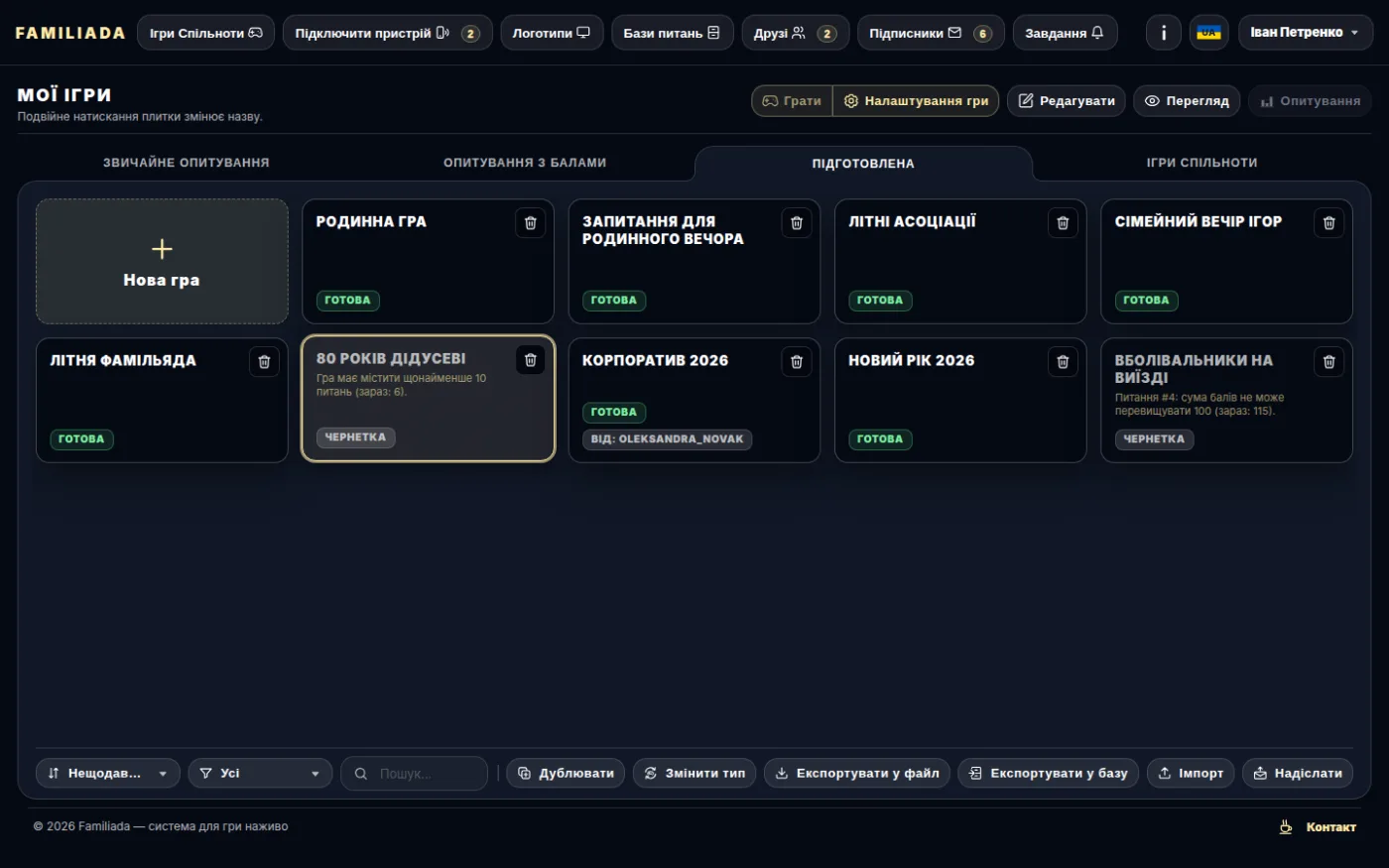Screen dimensions: 1389x868
Task: Click trash icon on Запитання для родинного вечора
Action: coord(797,223)
